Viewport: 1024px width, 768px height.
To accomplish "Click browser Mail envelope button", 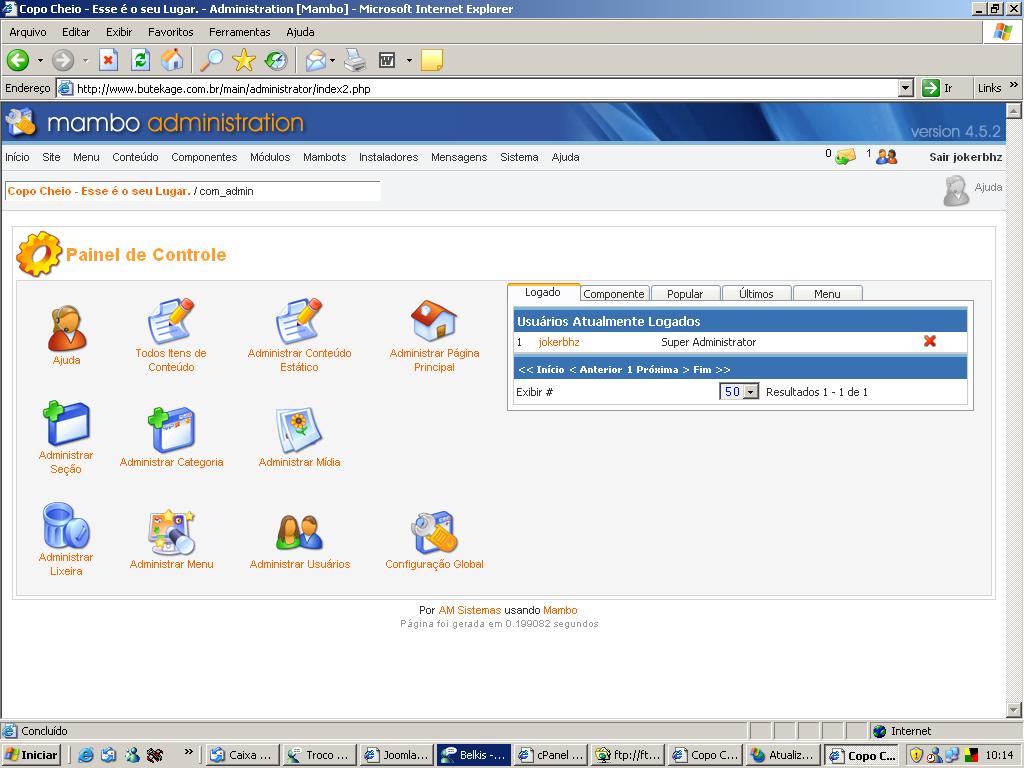I will pyautogui.click(x=315, y=60).
